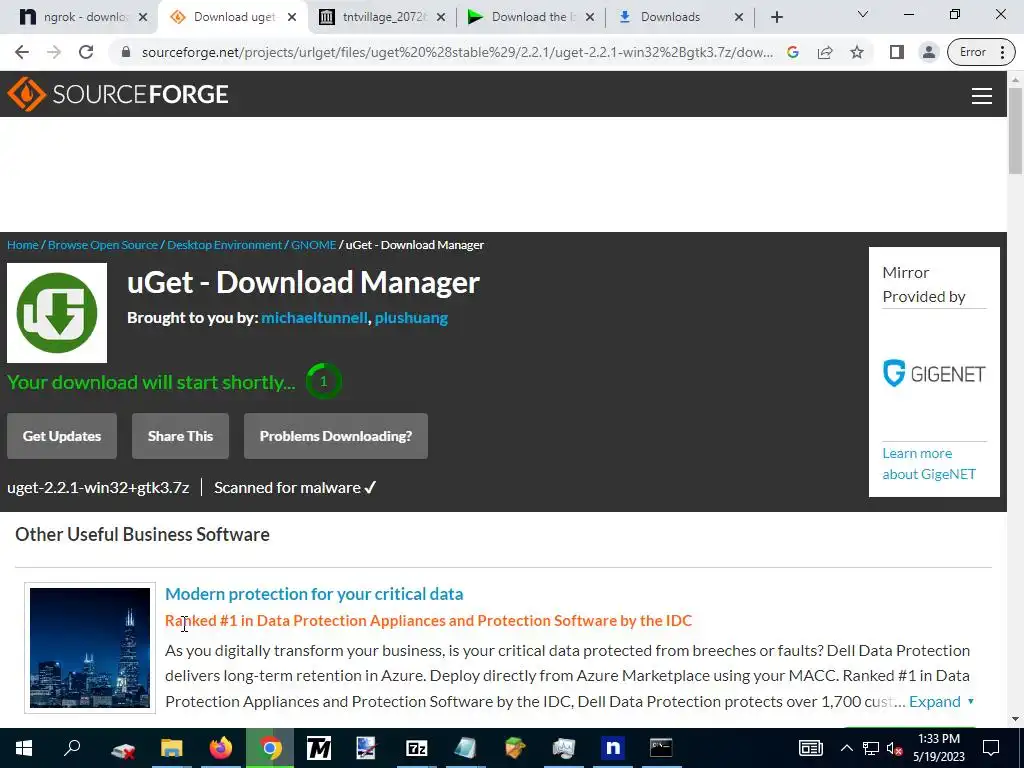Click the Share This button
1024x768 pixels.
(180, 436)
